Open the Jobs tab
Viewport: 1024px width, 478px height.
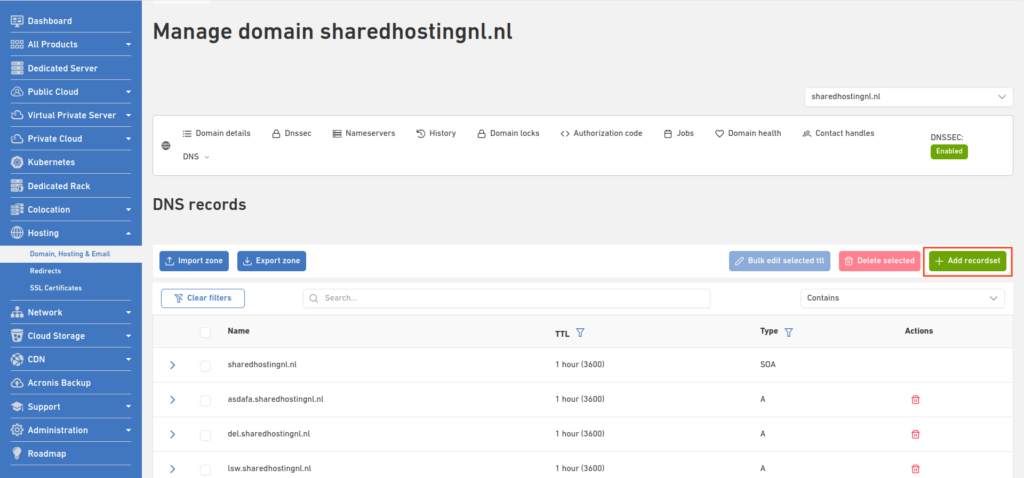(x=679, y=133)
